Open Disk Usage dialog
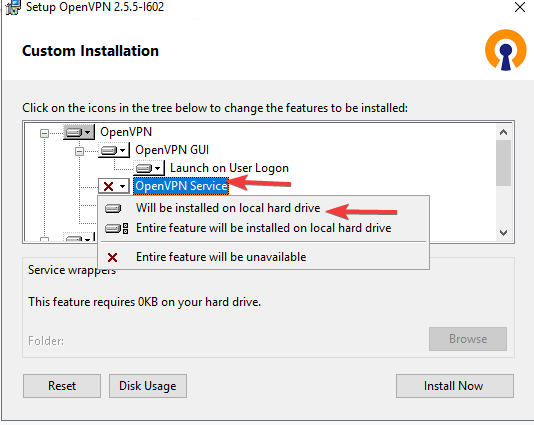 pyautogui.click(x=148, y=386)
